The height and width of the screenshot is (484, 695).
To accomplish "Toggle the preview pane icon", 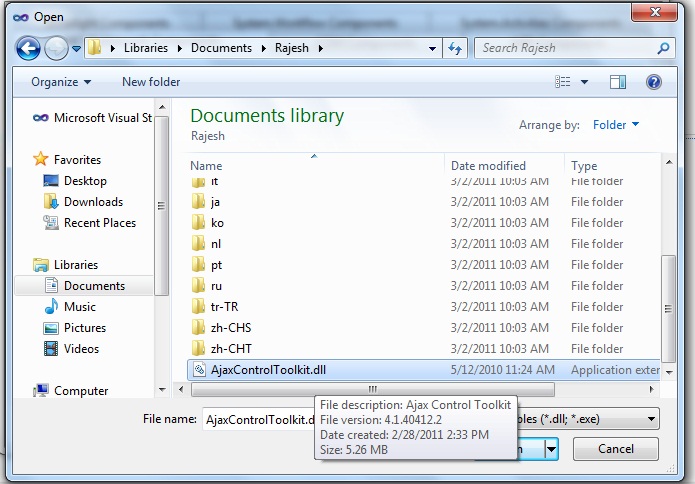I will pos(617,82).
